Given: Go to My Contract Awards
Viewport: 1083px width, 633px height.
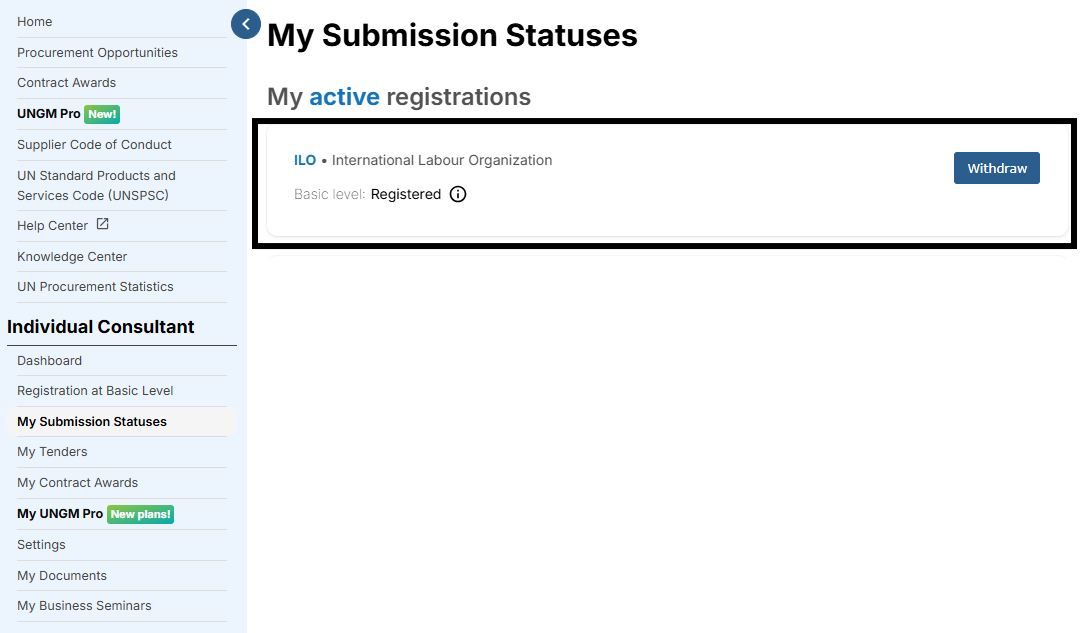Looking at the screenshot, I should (x=77, y=483).
